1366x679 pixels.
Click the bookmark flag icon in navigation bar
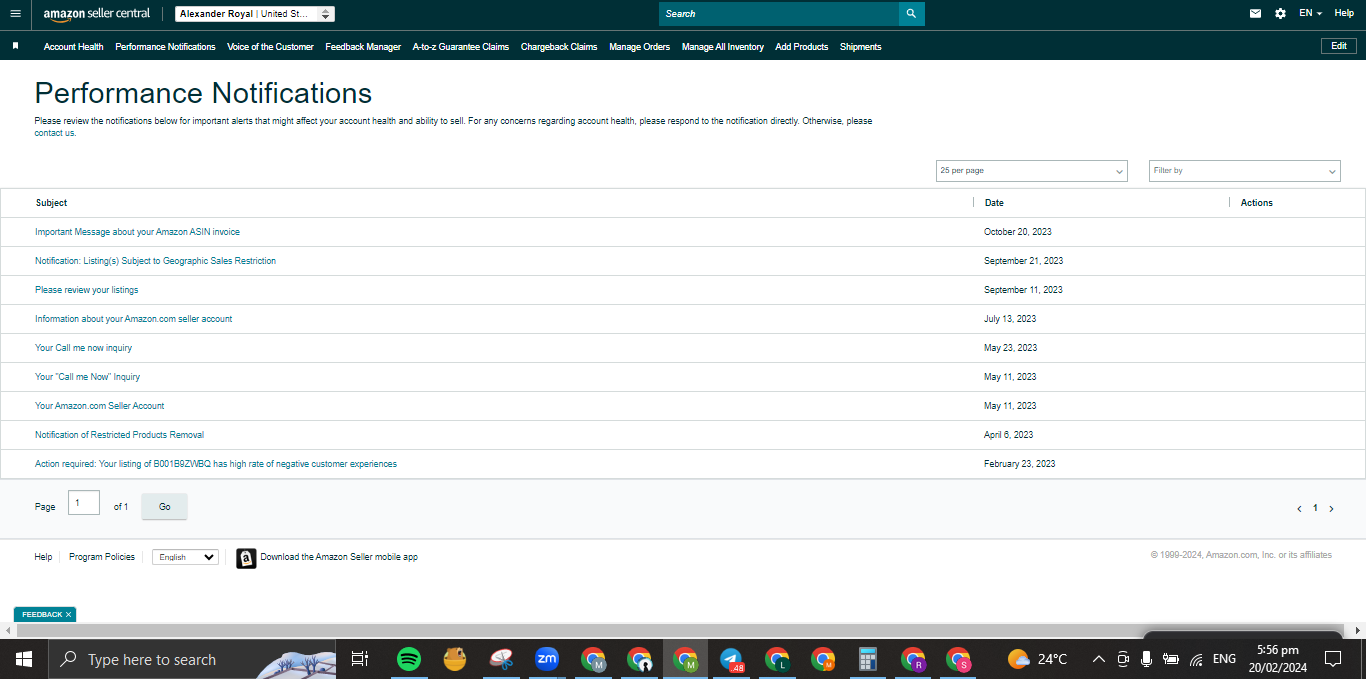(x=15, y=46)
